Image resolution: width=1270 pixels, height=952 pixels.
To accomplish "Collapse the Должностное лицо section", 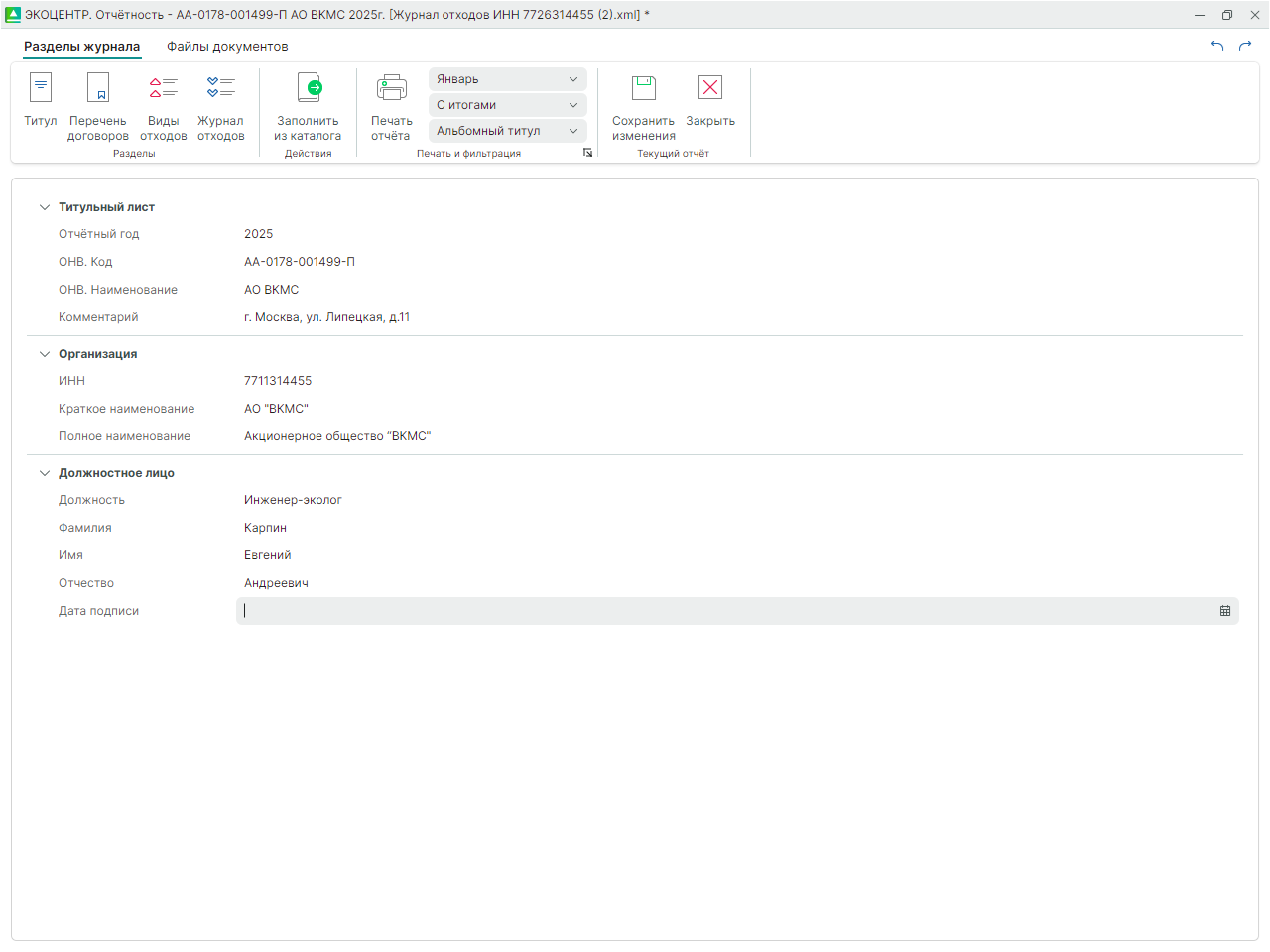I will 45,473.
